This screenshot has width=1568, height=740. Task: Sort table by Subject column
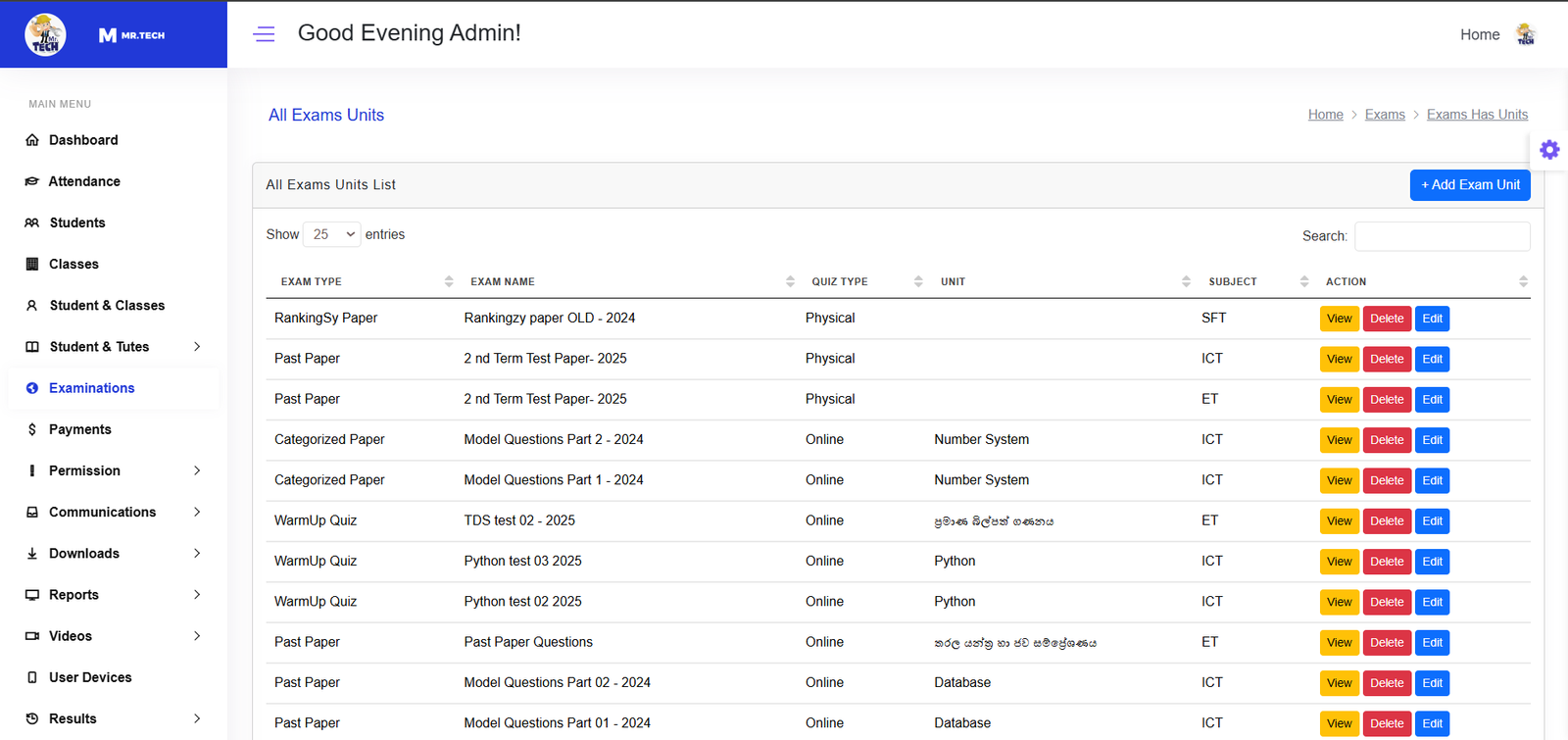(x=1233, y=281)
